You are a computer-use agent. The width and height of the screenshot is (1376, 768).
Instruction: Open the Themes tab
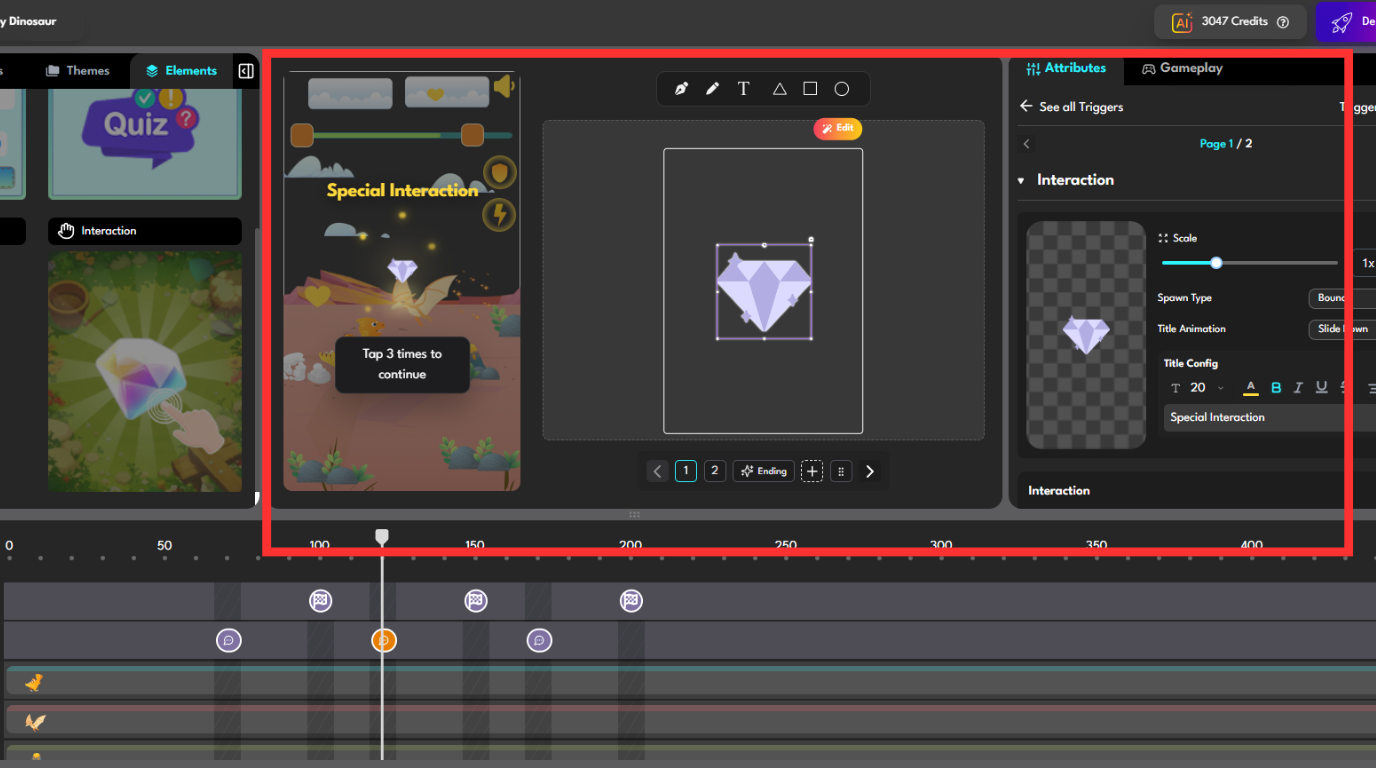(78, 71)
